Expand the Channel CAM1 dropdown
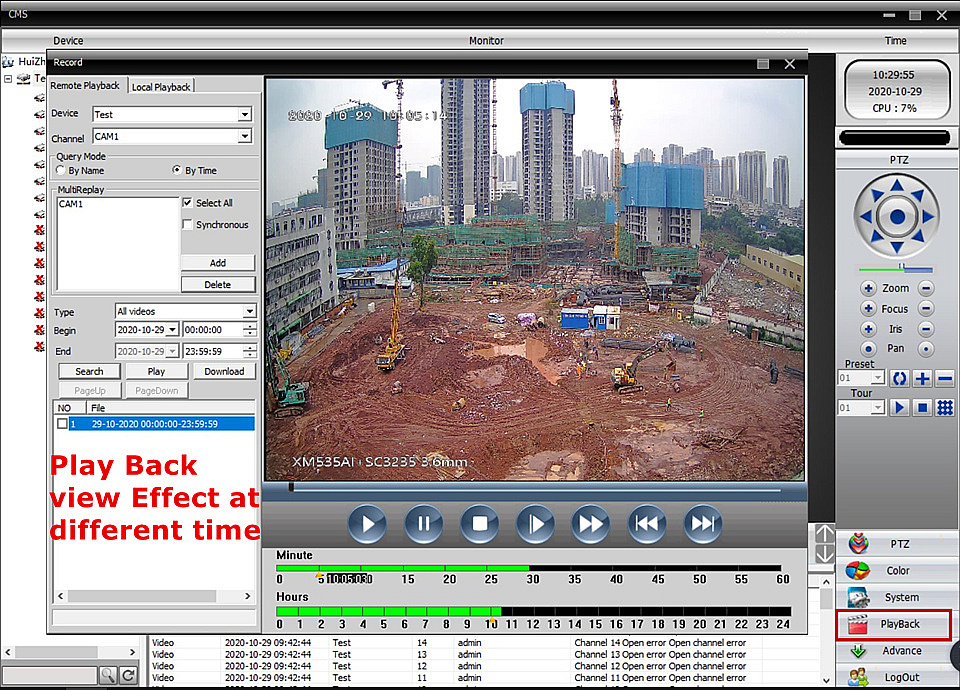 tap(244, 136)
